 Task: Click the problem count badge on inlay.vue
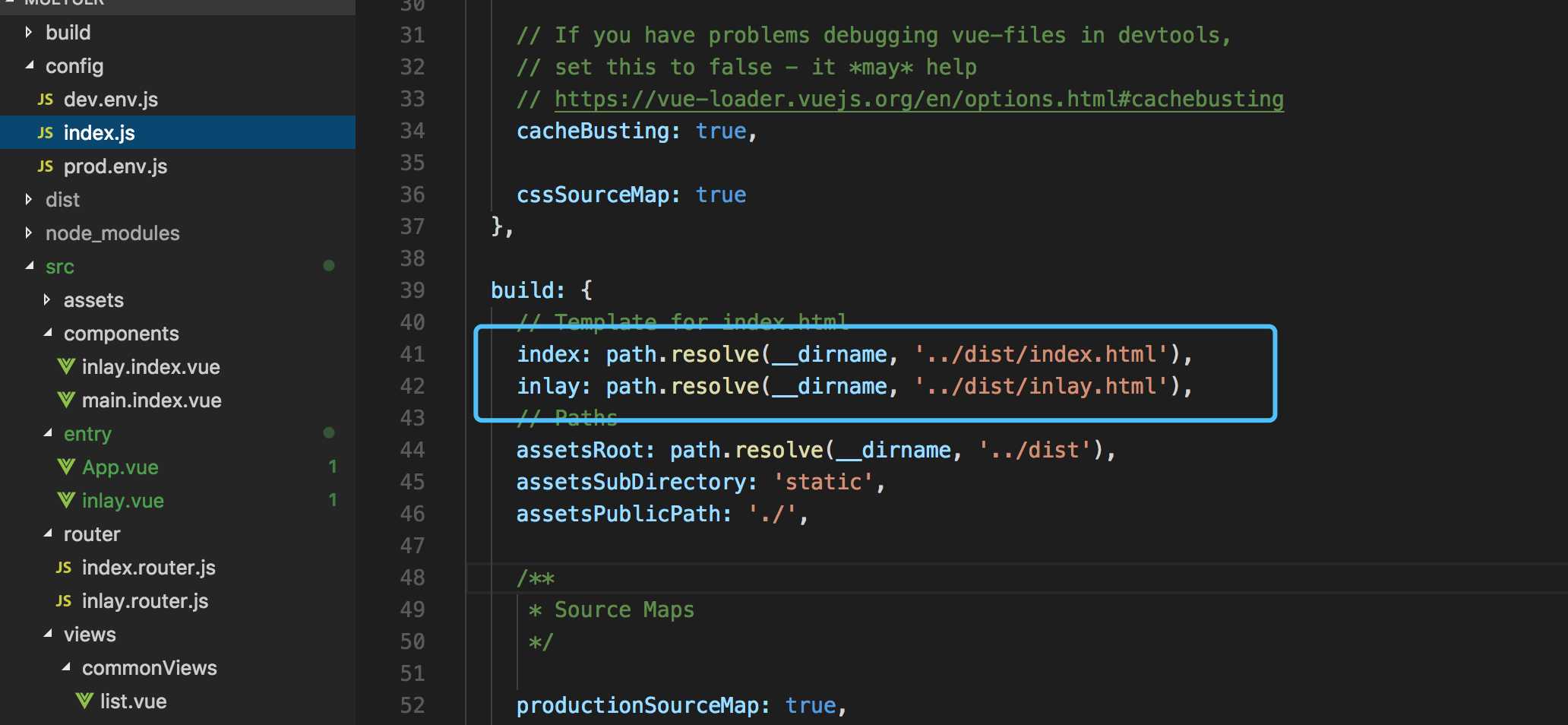(333, 500)
